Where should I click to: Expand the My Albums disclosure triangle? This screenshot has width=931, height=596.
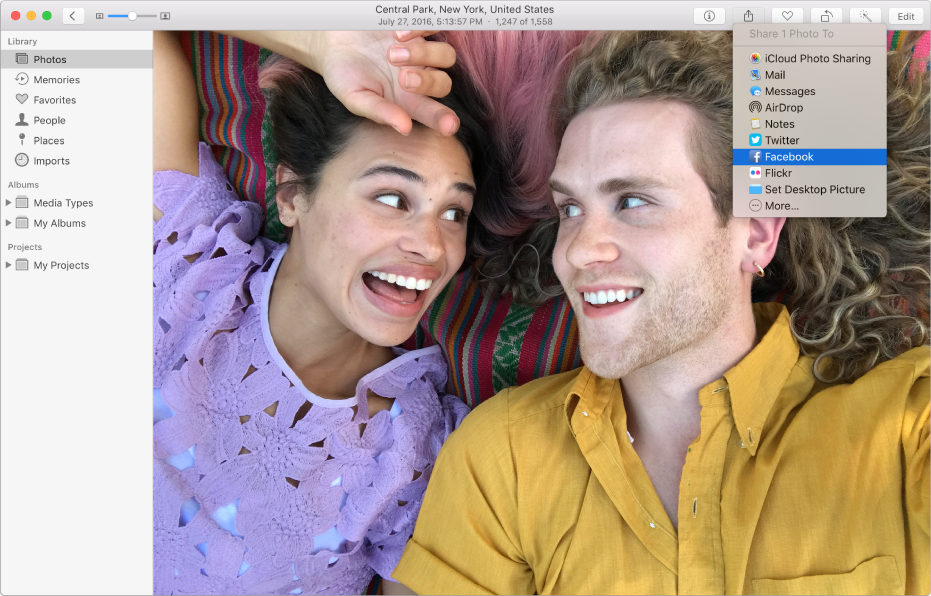point(8,223)
